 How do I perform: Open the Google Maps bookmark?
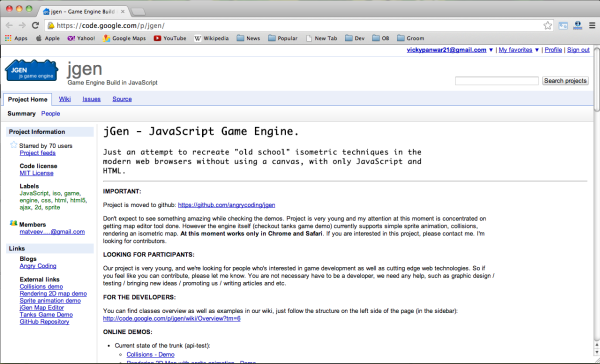(125, 38)
